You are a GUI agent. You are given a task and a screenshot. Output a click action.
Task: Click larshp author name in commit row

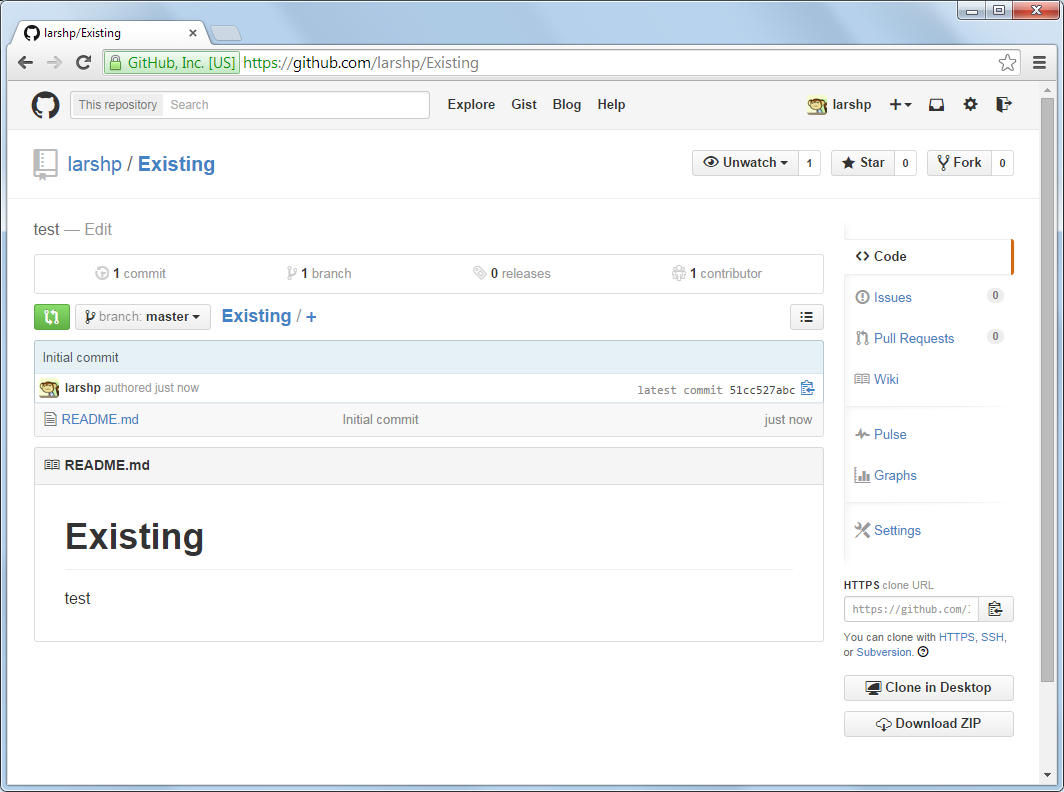tap(83, 388)
